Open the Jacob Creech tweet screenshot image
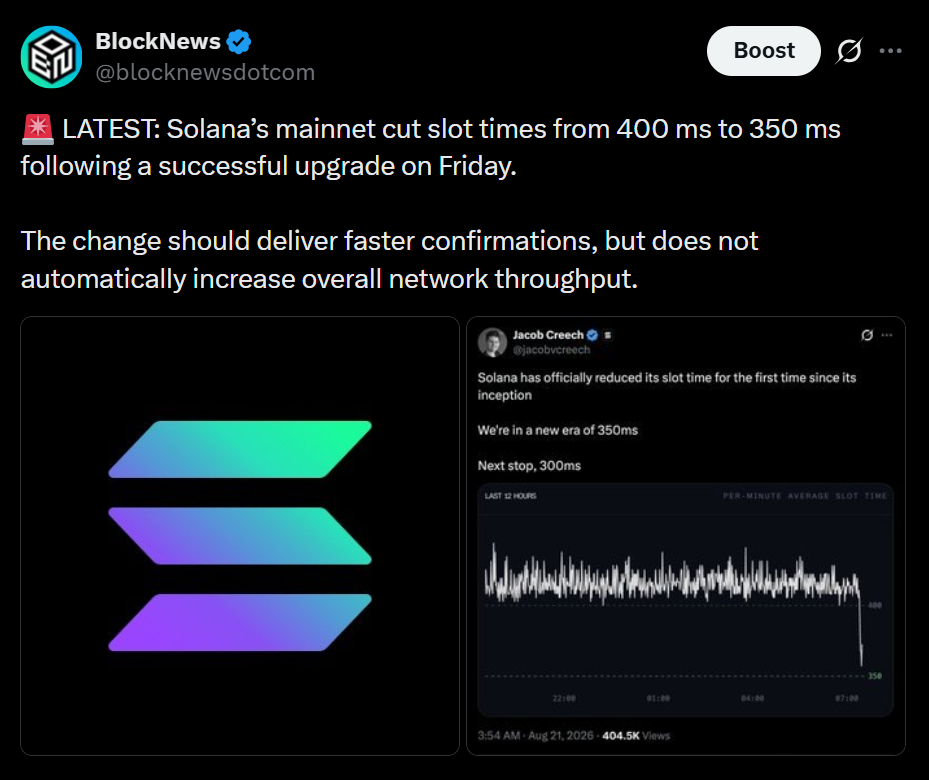Viewport: 929px width, 780px height. coord(686,536)
